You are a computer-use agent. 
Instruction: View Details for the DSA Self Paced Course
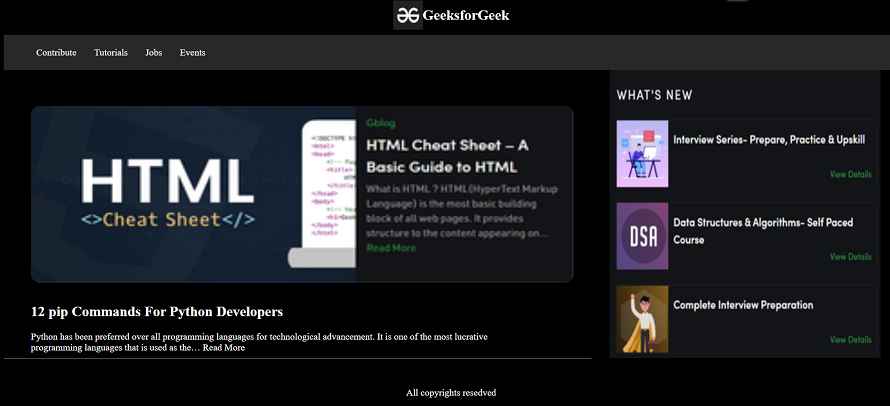pyautogui.click(x=850, y=257)
